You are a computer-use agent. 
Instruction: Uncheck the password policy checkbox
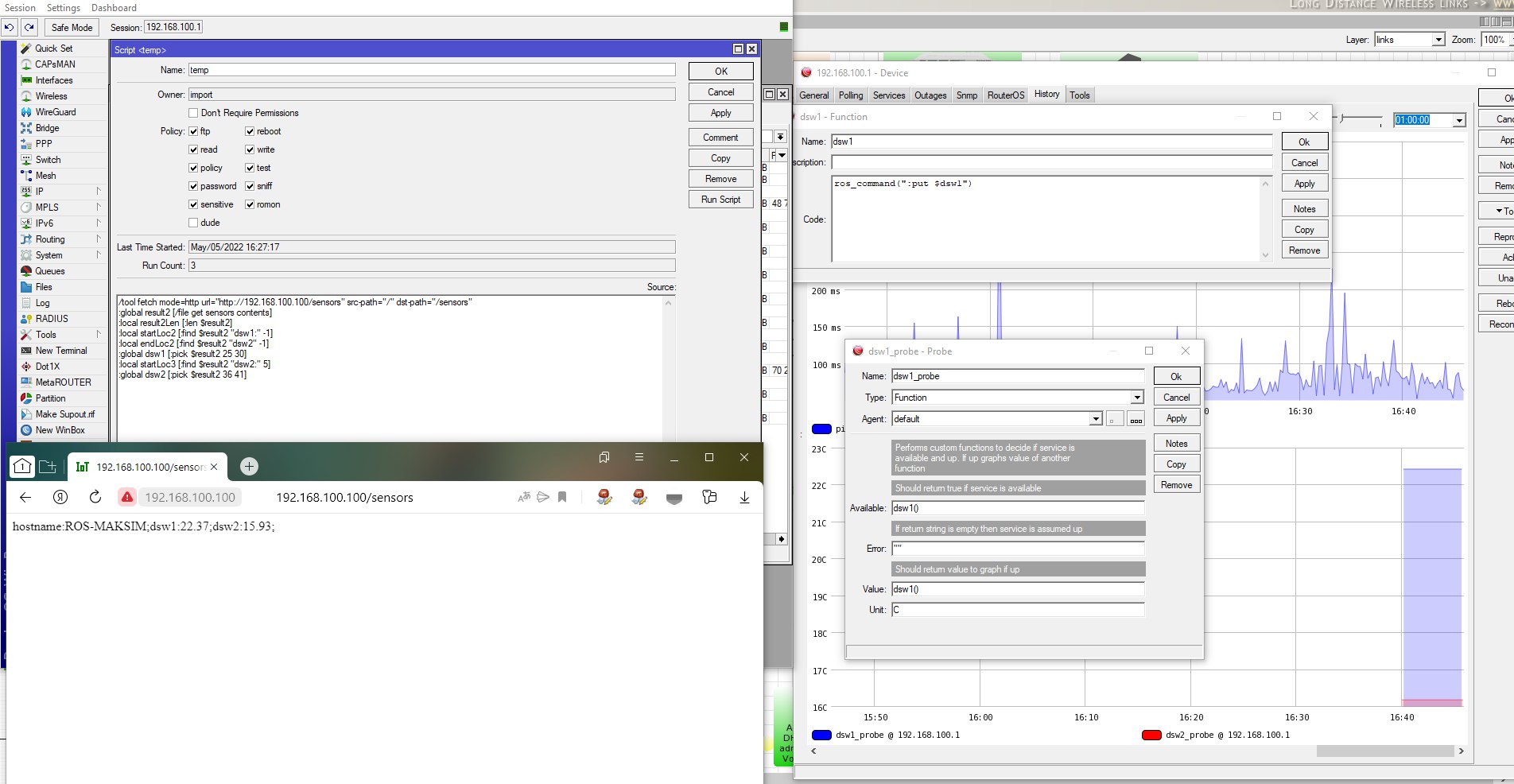pos(193,186)
